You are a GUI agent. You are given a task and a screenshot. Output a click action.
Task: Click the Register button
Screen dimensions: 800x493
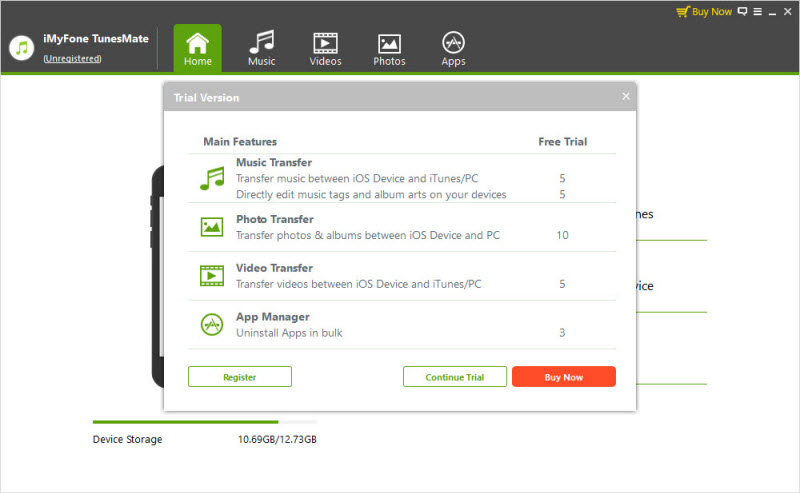pyautogui.click(x=240, y=377)
